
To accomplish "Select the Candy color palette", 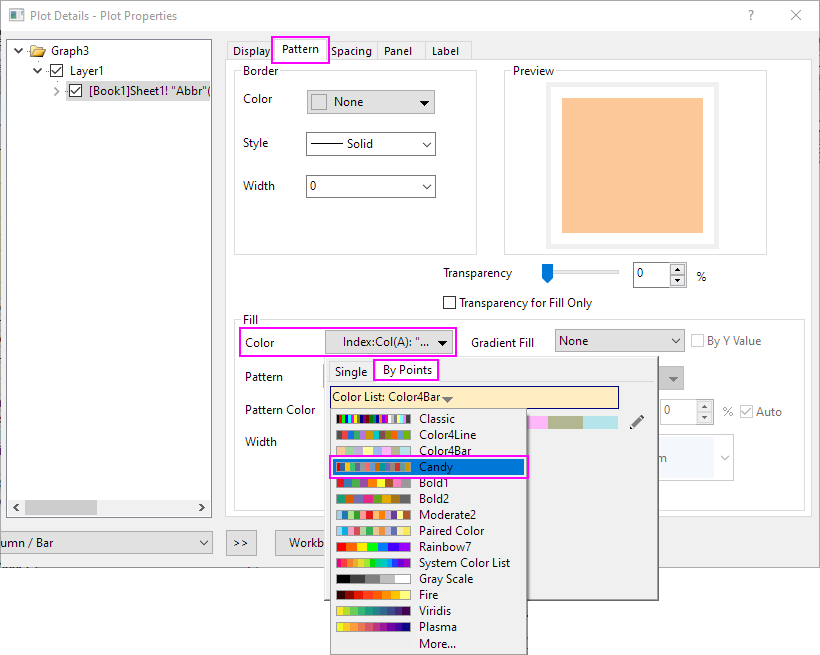I will pos(428,467).
